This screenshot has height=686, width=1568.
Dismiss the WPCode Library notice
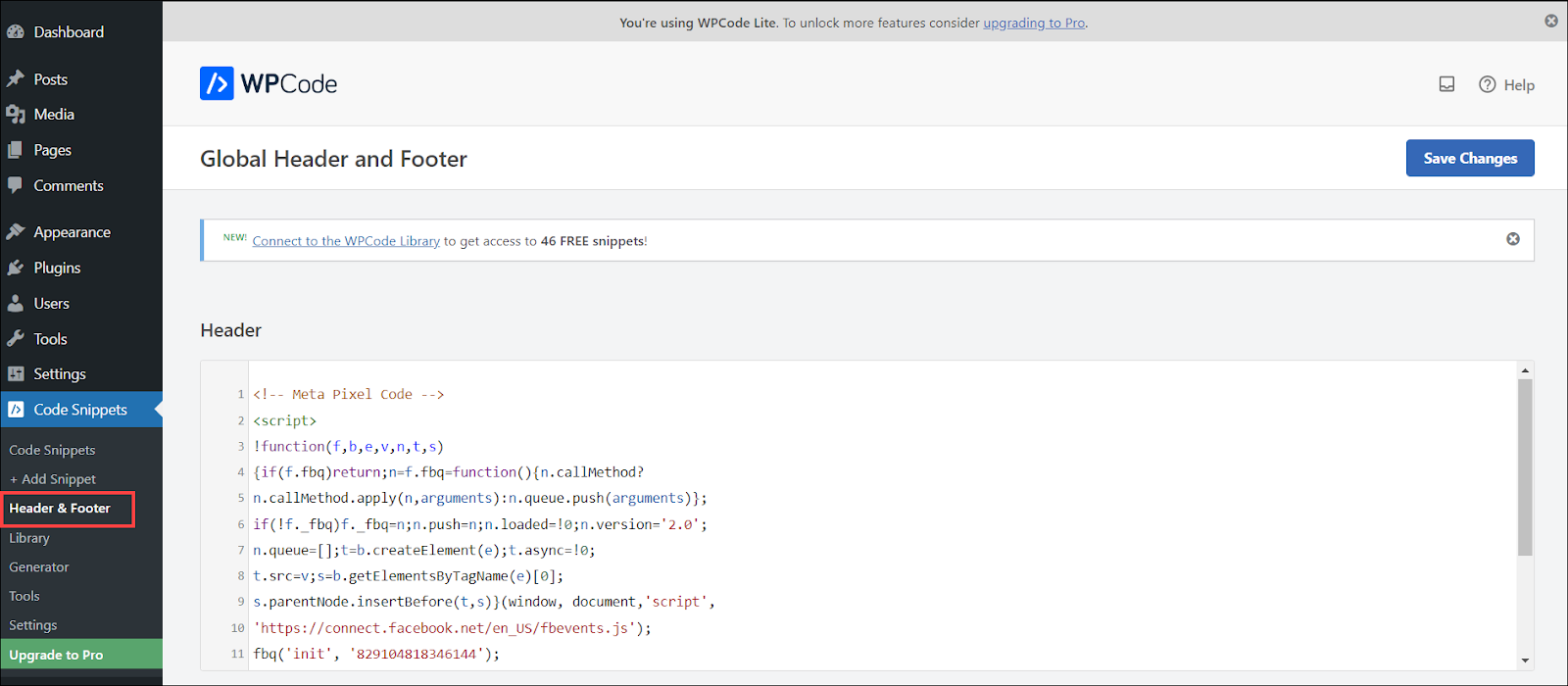[1513, 239]
